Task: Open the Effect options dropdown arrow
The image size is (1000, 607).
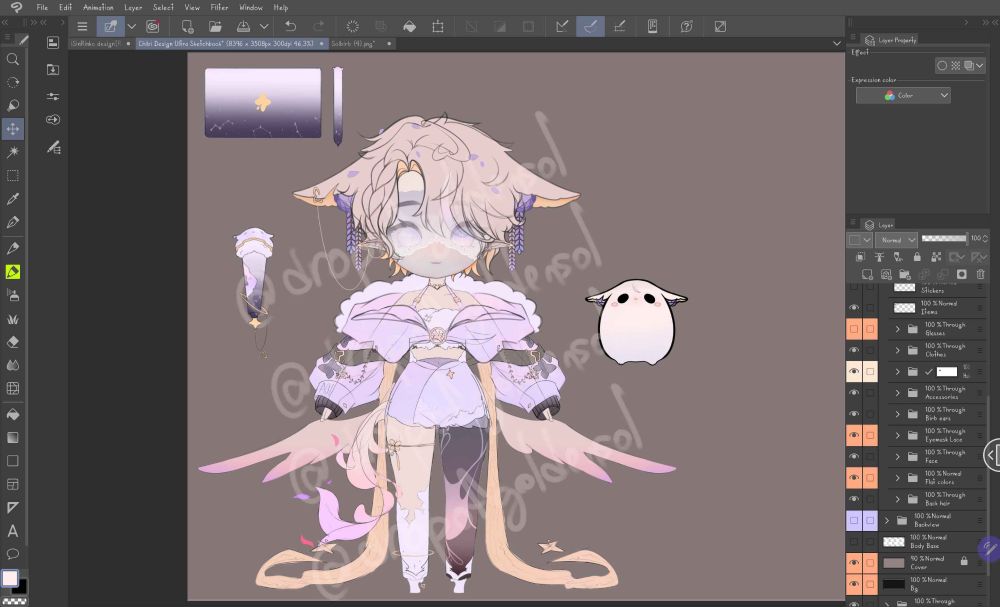Action: [980, 65]
